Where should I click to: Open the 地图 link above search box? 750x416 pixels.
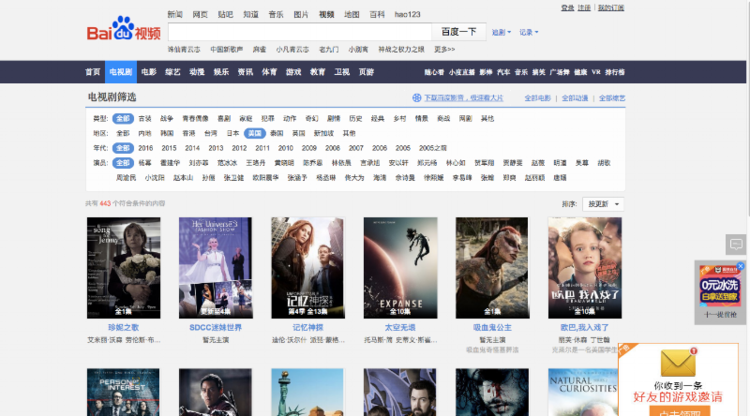[352, 14]
